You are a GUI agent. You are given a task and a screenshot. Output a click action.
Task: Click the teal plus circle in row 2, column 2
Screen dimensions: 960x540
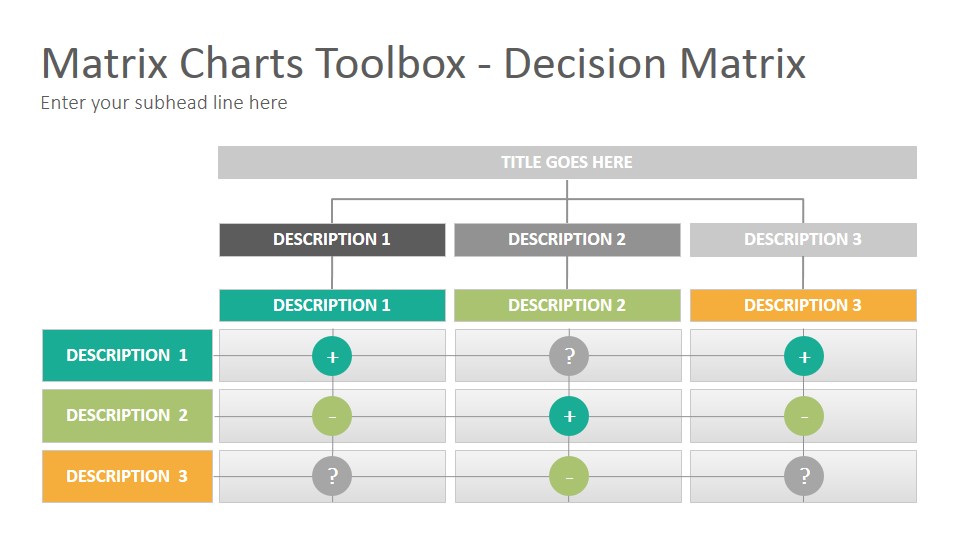pos(569,416)
